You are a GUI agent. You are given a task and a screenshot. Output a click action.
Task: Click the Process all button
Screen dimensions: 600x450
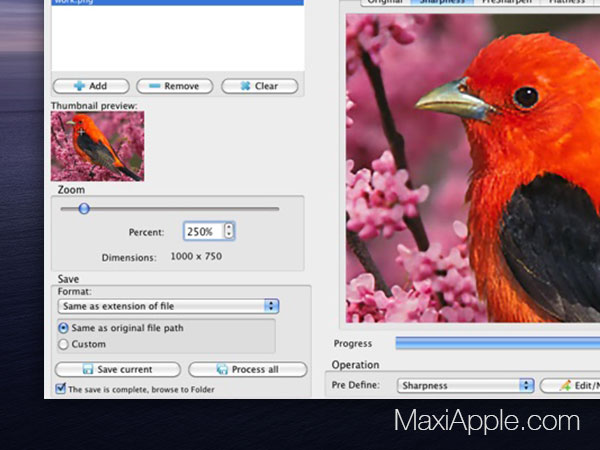click(x=248, y=370)
